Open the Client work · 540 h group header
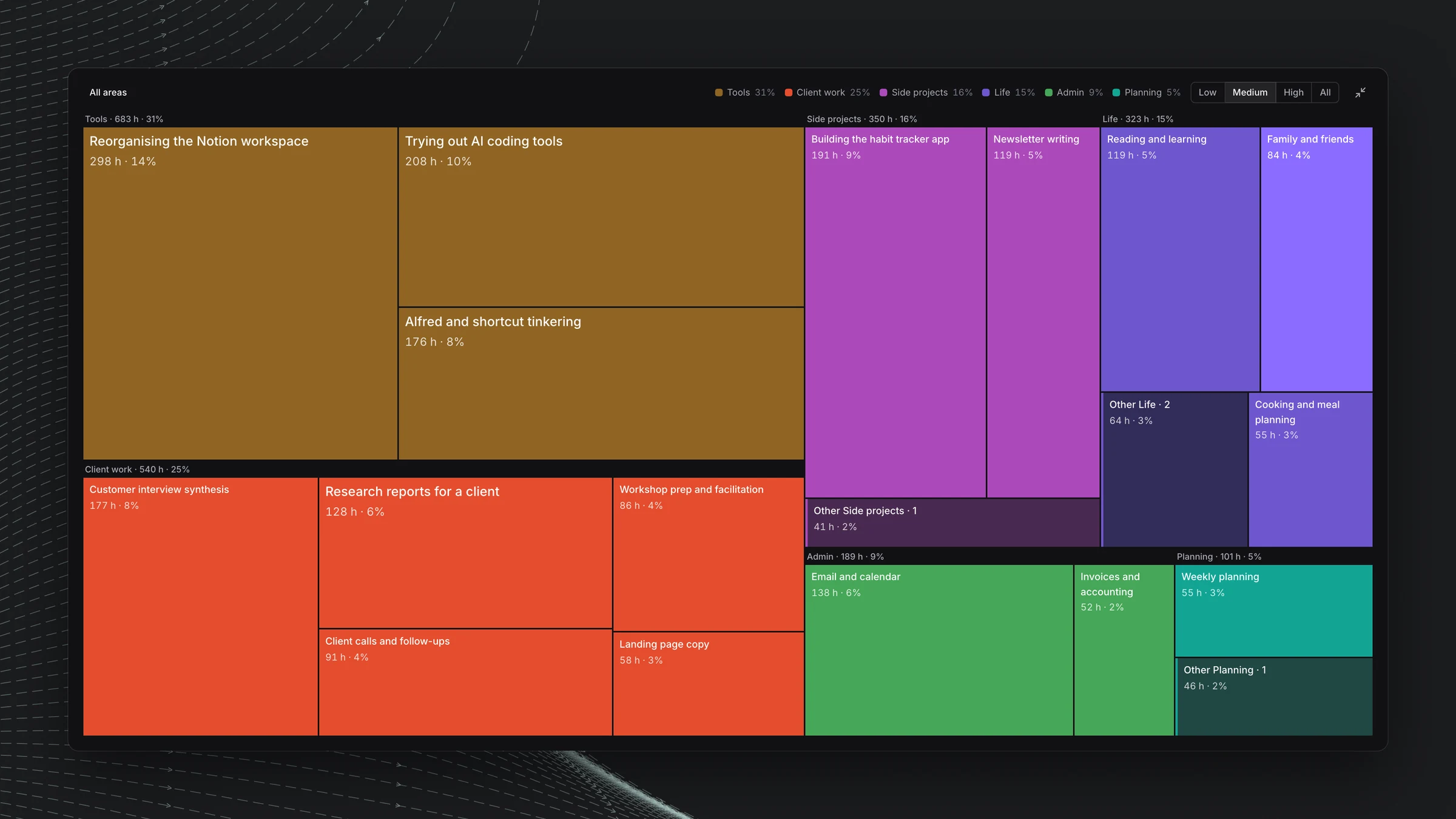Image resolution: width=1456 pixels, height=819 pixels. (x=137, y=469)
